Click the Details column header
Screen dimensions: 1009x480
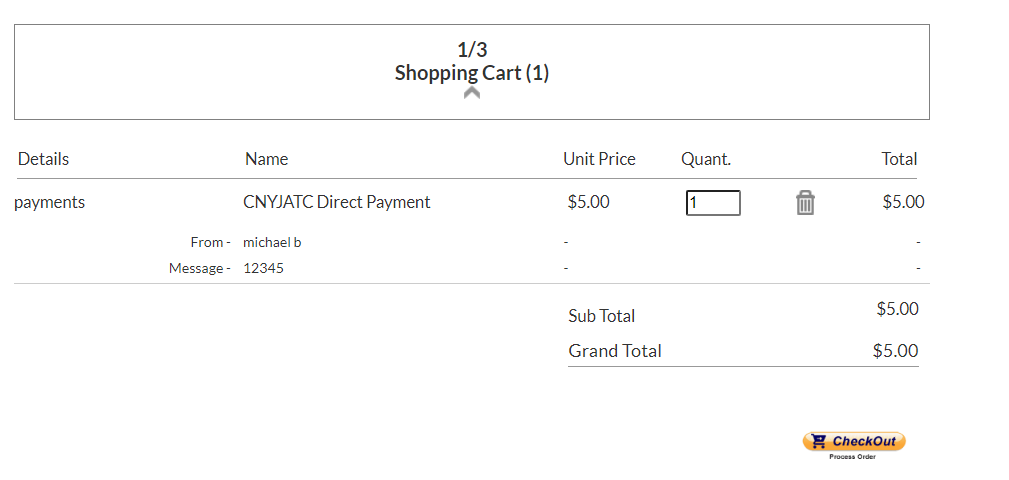[x=43, y=159]
